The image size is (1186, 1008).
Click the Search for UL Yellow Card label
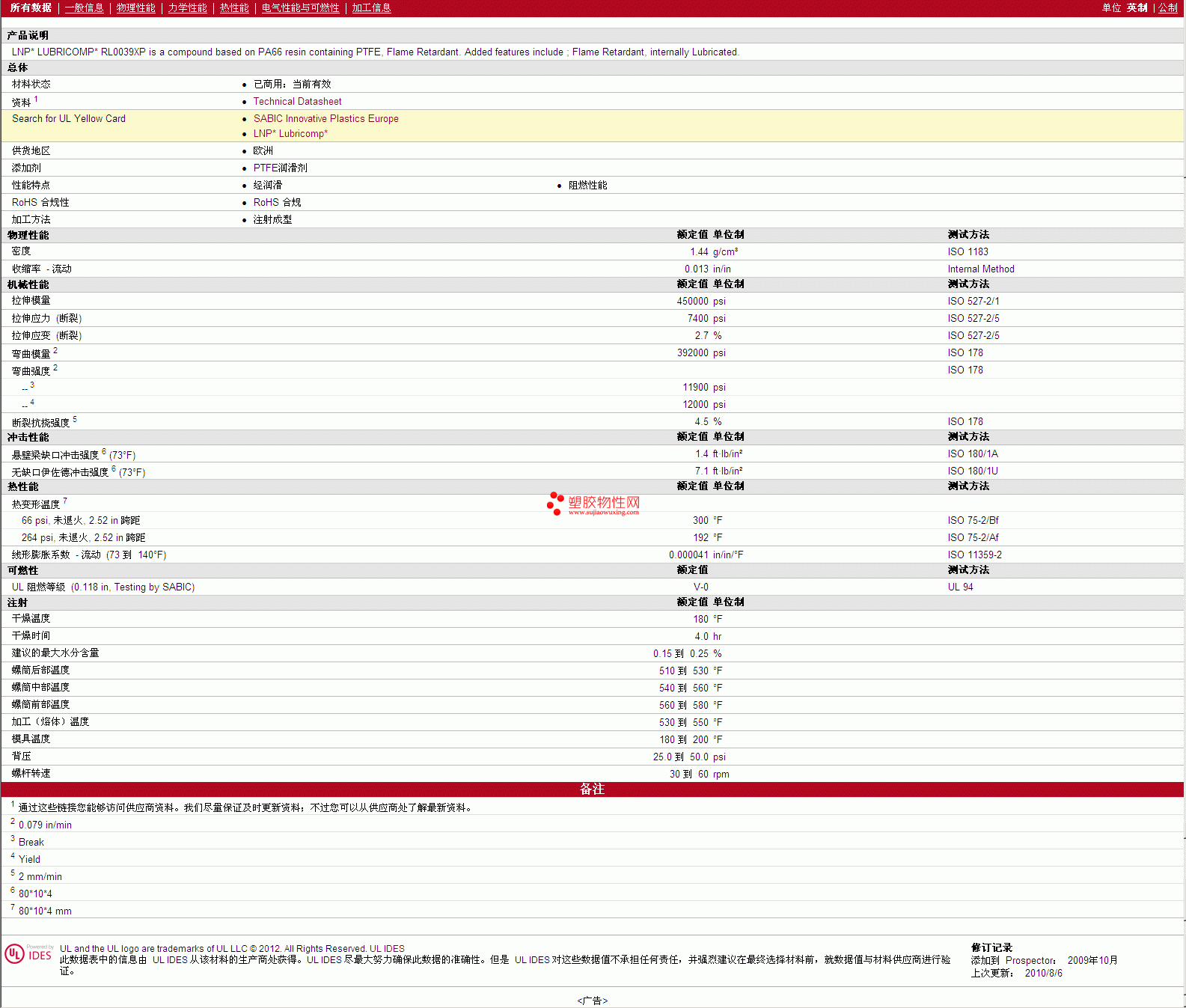[69, 118]
